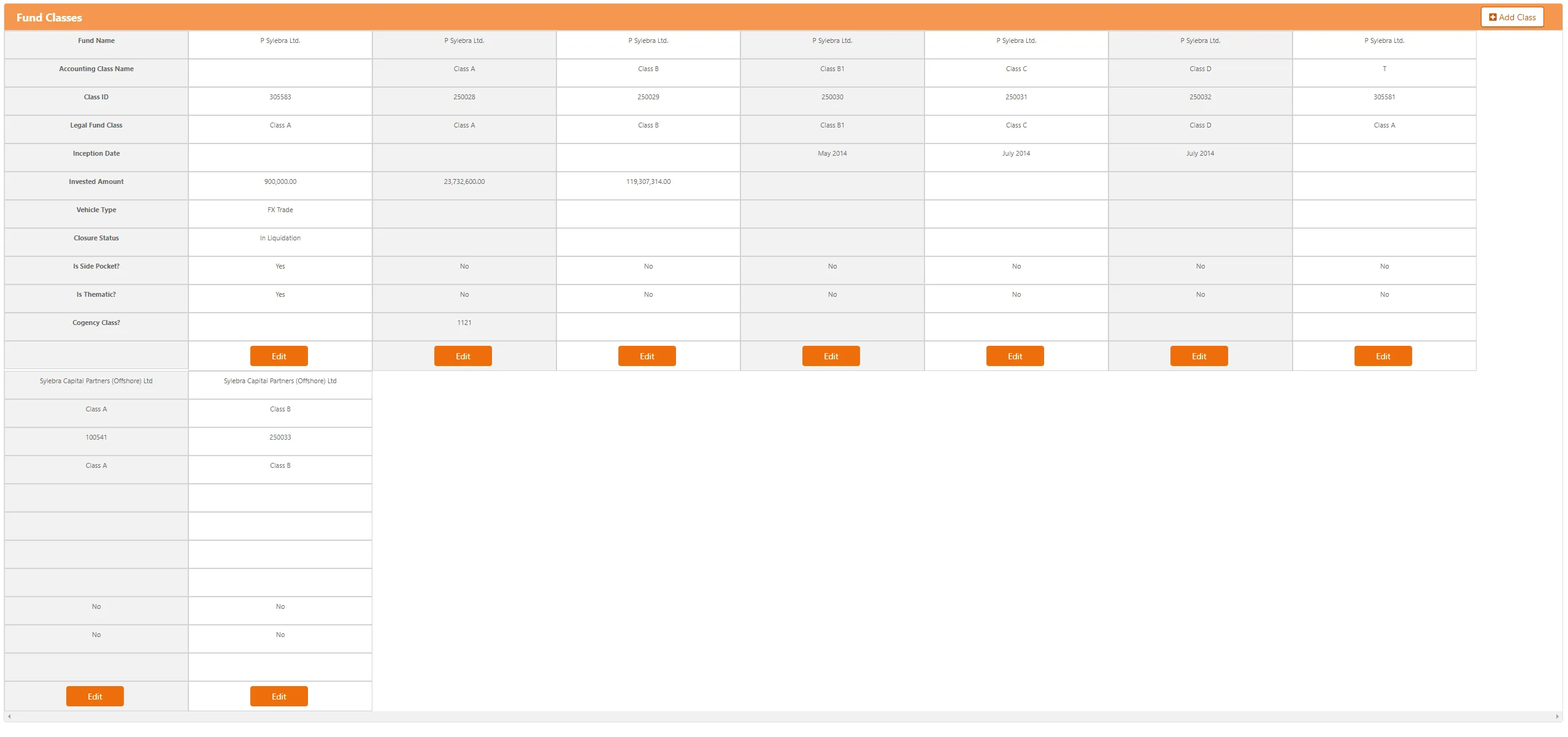Screen dimensions: 1568x737
Task: Click the Invested Amount 23,732,600.00 cell
Action: click(464, 181)
